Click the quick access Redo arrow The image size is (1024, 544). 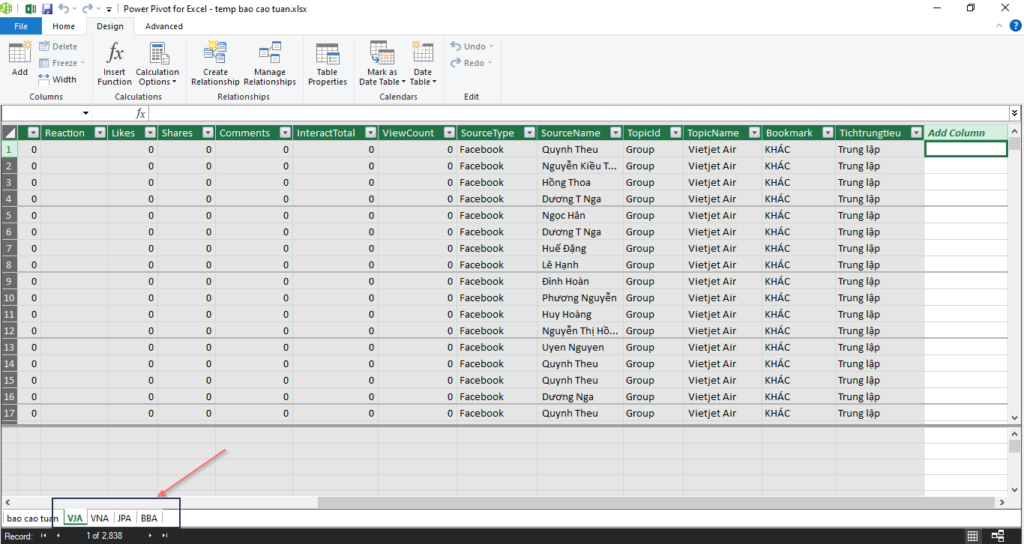(87, 8)
